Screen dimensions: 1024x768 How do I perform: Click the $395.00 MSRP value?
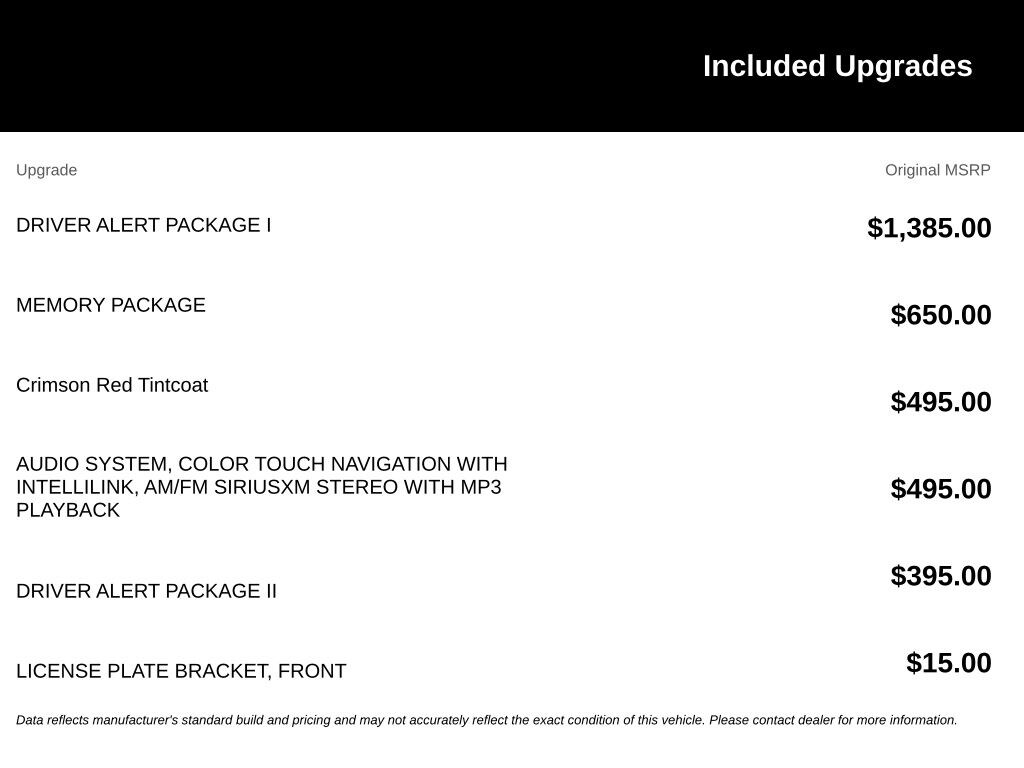(x=940, y=575)
